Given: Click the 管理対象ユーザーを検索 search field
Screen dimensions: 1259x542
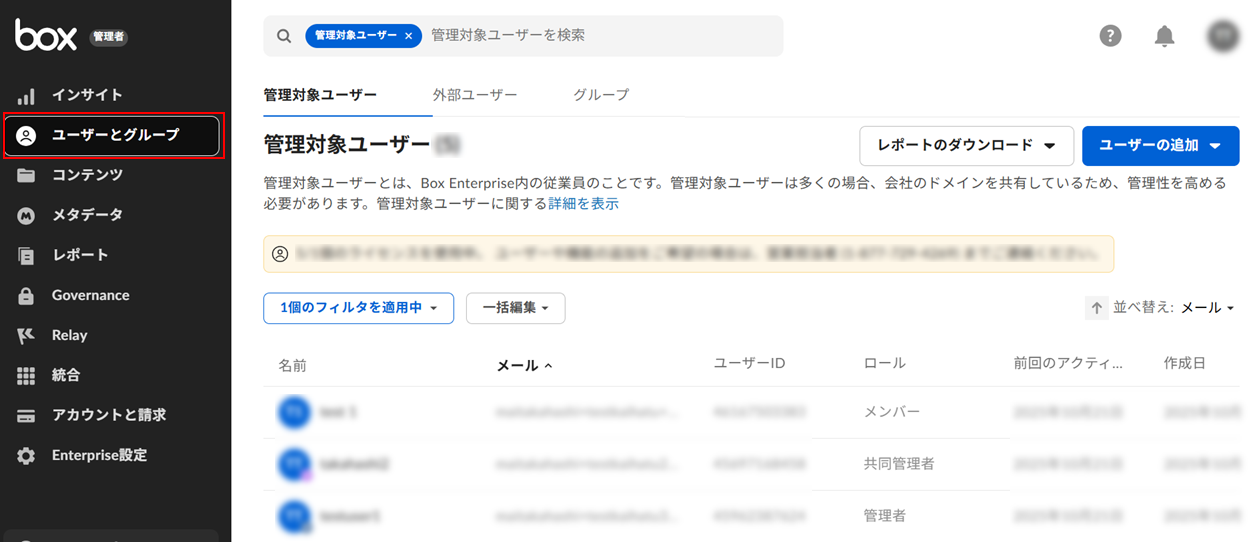Looking at the screenshot, I should (600, 35).
